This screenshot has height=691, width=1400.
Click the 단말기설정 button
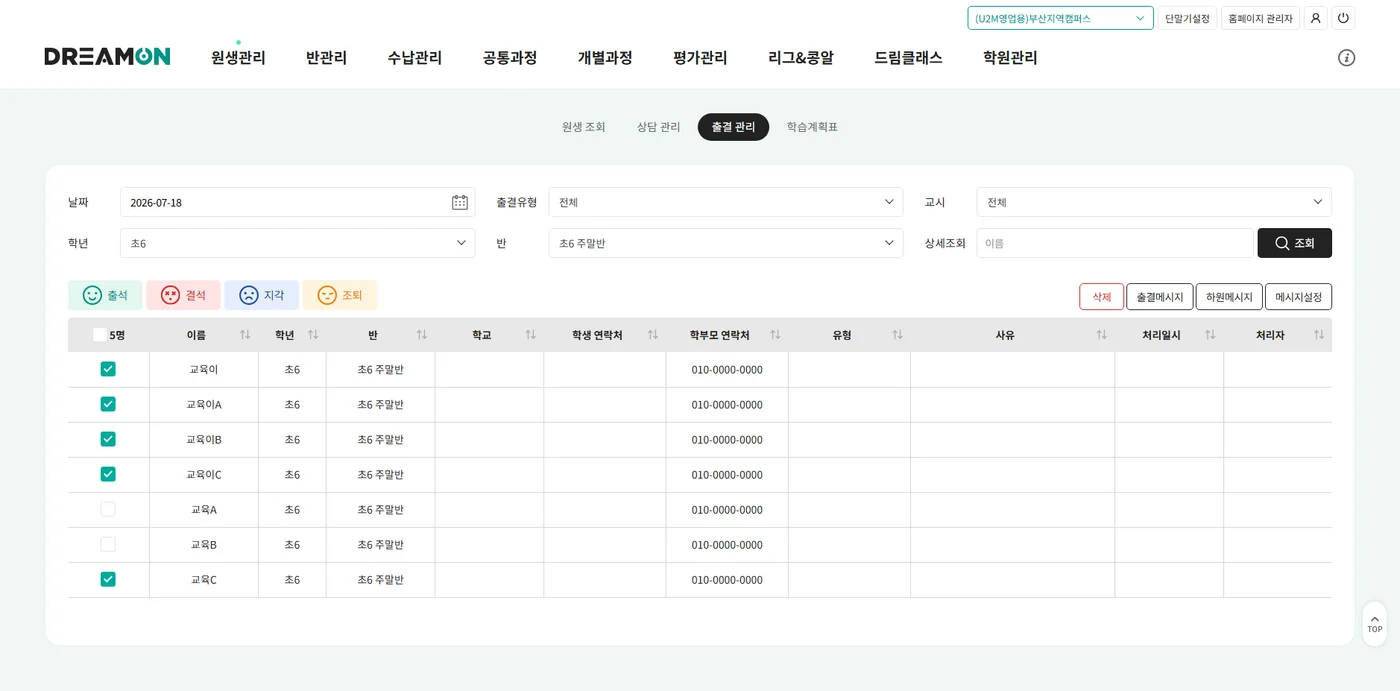tap(1187, 18)
